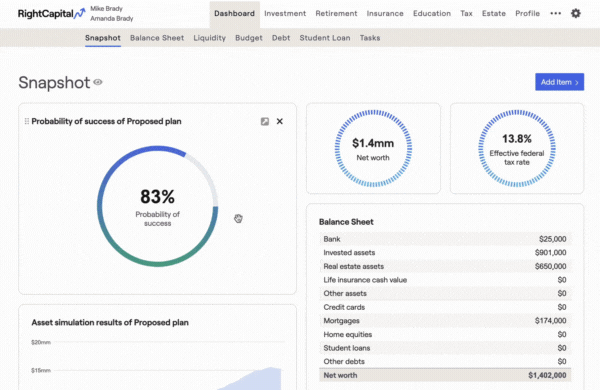This screenshot has height=390, width=600.
Task: Open the Profile tab
Action: click(527, 13)
